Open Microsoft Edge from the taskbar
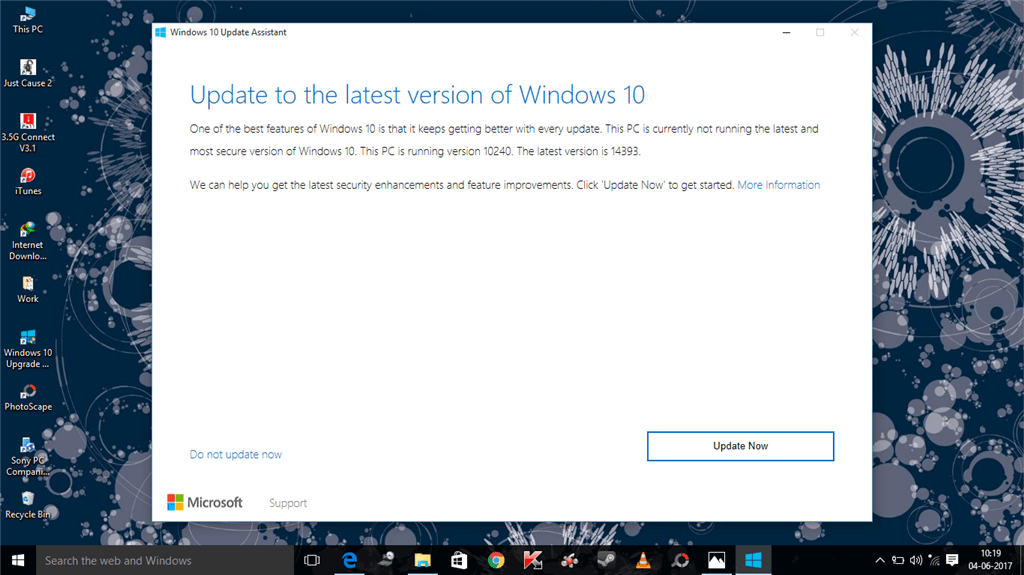The image size is (1024, 575). pyautogui.click(x=350, y=560)
